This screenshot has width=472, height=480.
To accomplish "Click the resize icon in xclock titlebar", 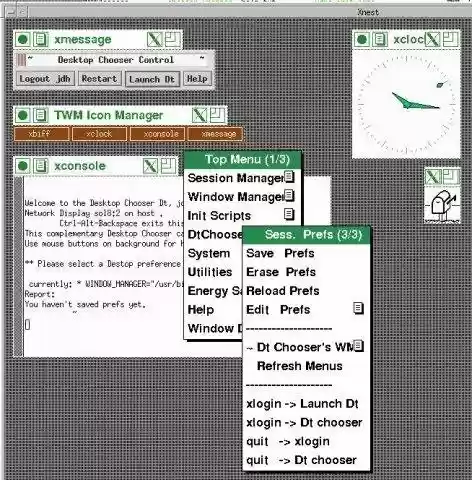I will tap(451, 40).
